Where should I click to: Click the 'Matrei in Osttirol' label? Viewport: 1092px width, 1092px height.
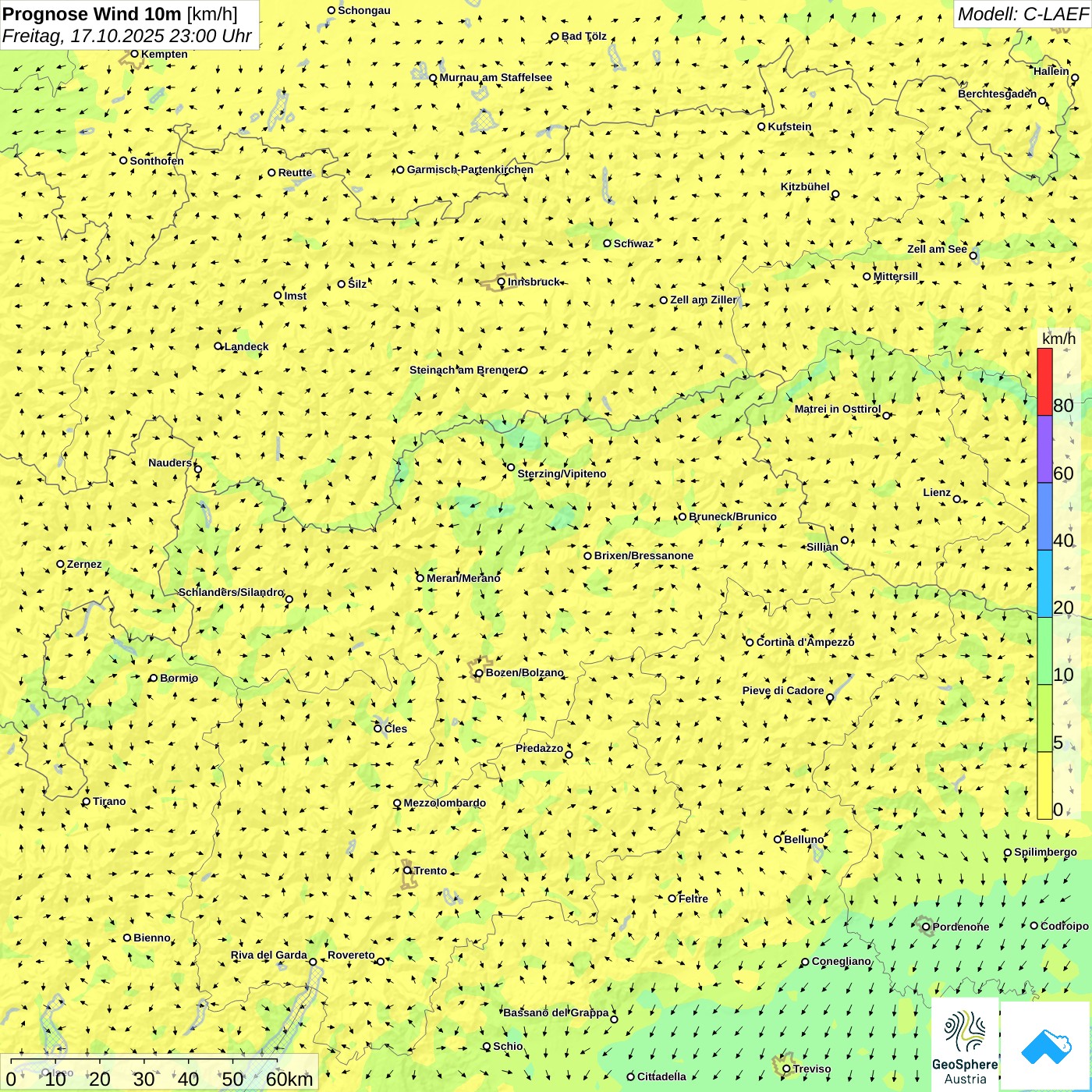point(838,409)
